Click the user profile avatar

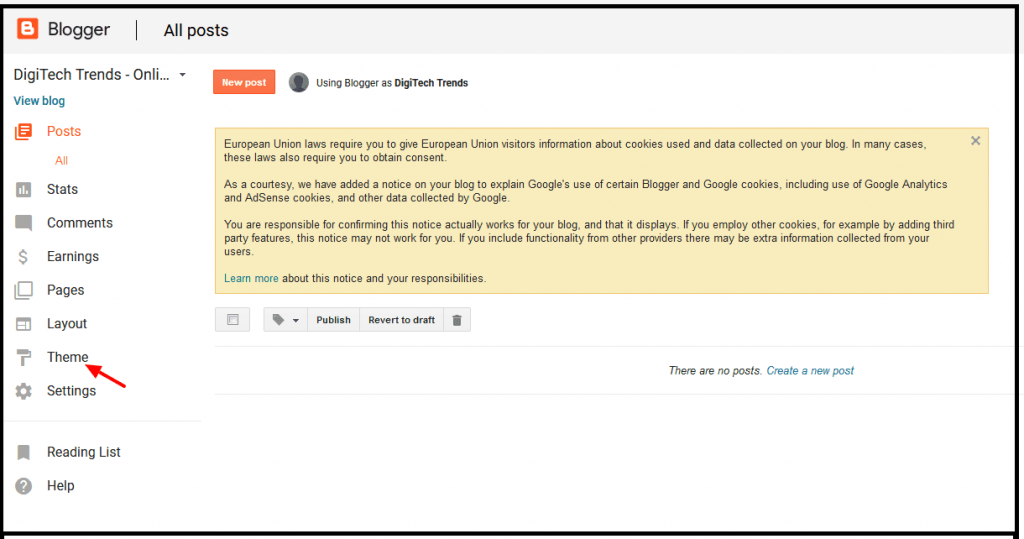pos(298,82)
